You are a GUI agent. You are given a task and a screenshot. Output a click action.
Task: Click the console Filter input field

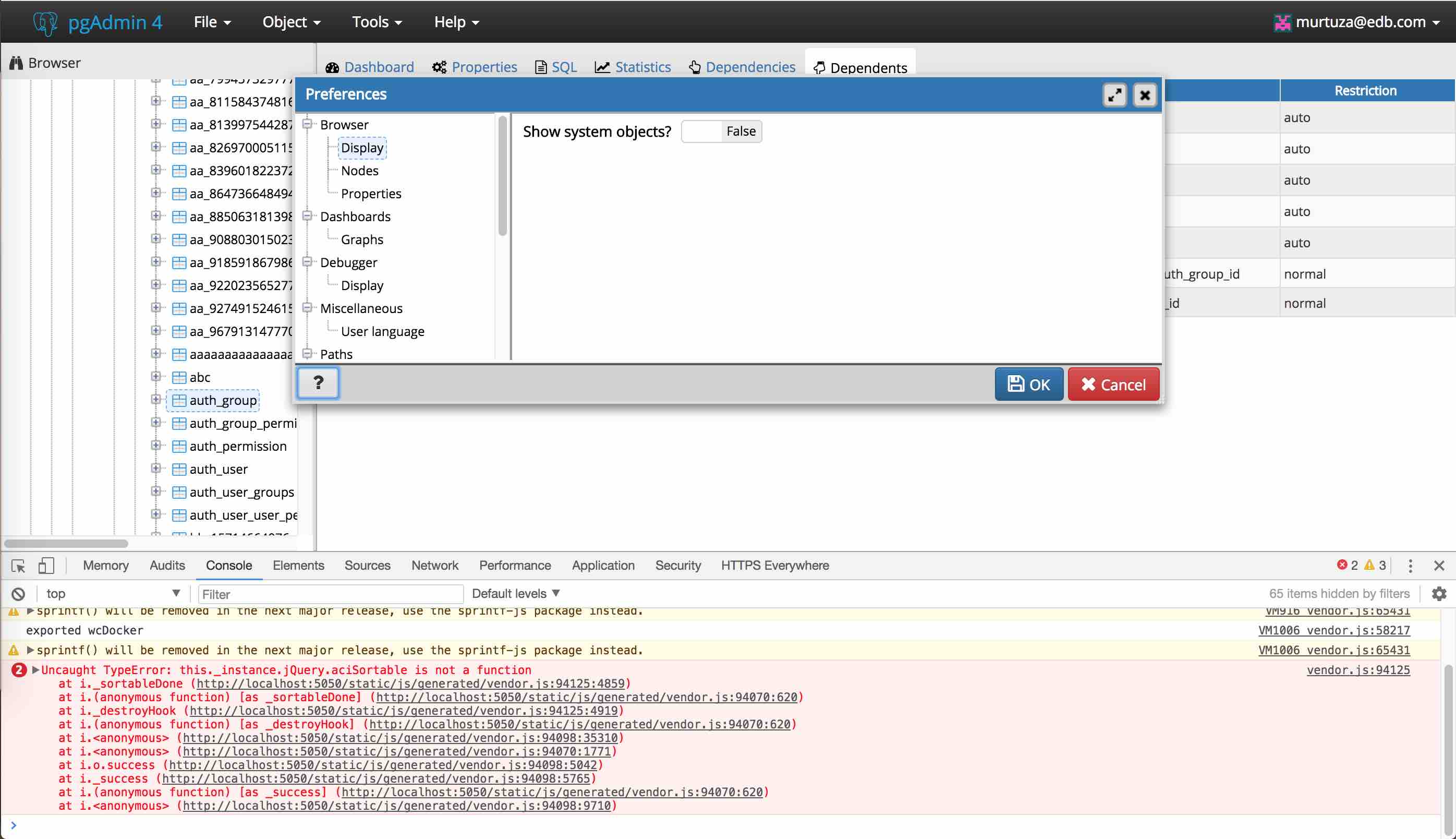[330, 594]
